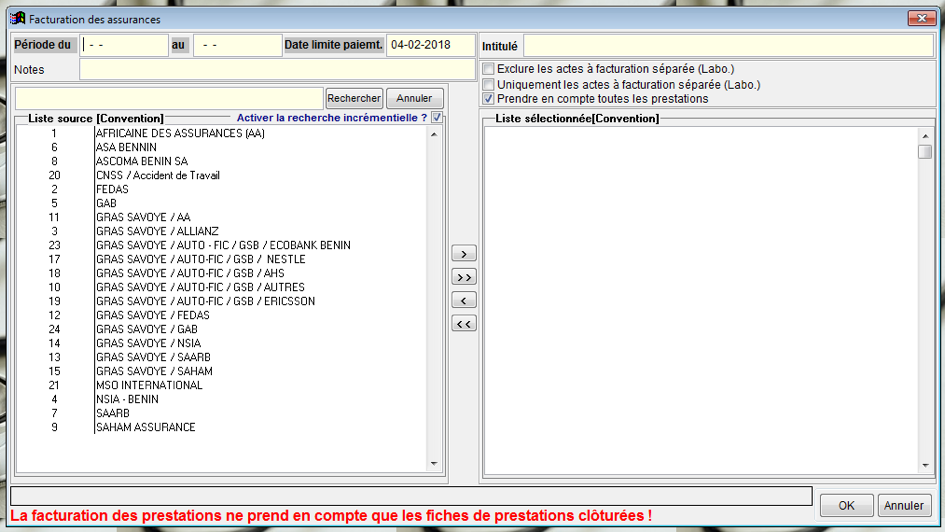Select CNSS / Accident de Travail entry
This screenshot has height=532, width=945.
pos(157,175)
